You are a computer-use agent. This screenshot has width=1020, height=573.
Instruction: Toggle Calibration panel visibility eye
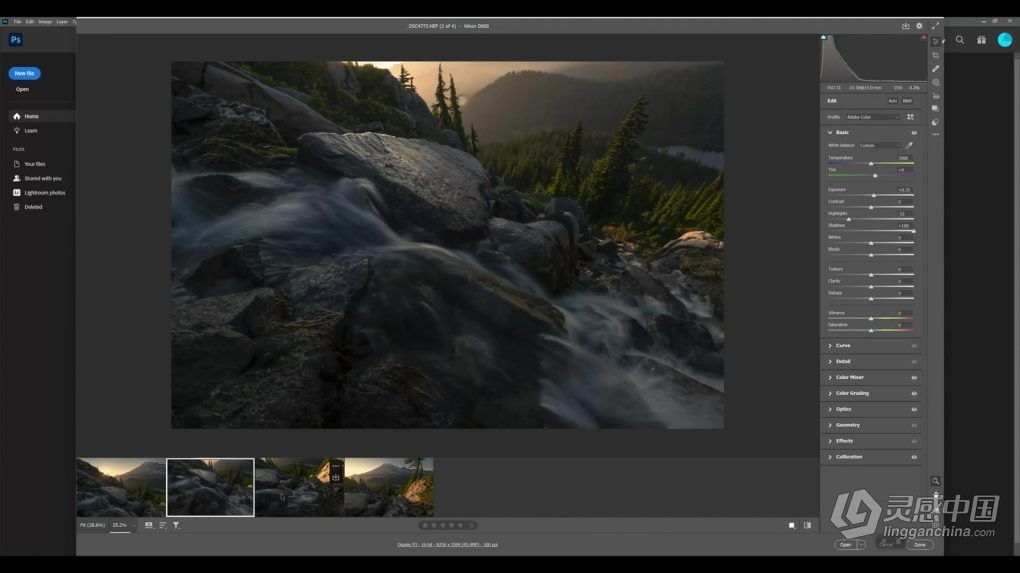click(x=914, y=457)
